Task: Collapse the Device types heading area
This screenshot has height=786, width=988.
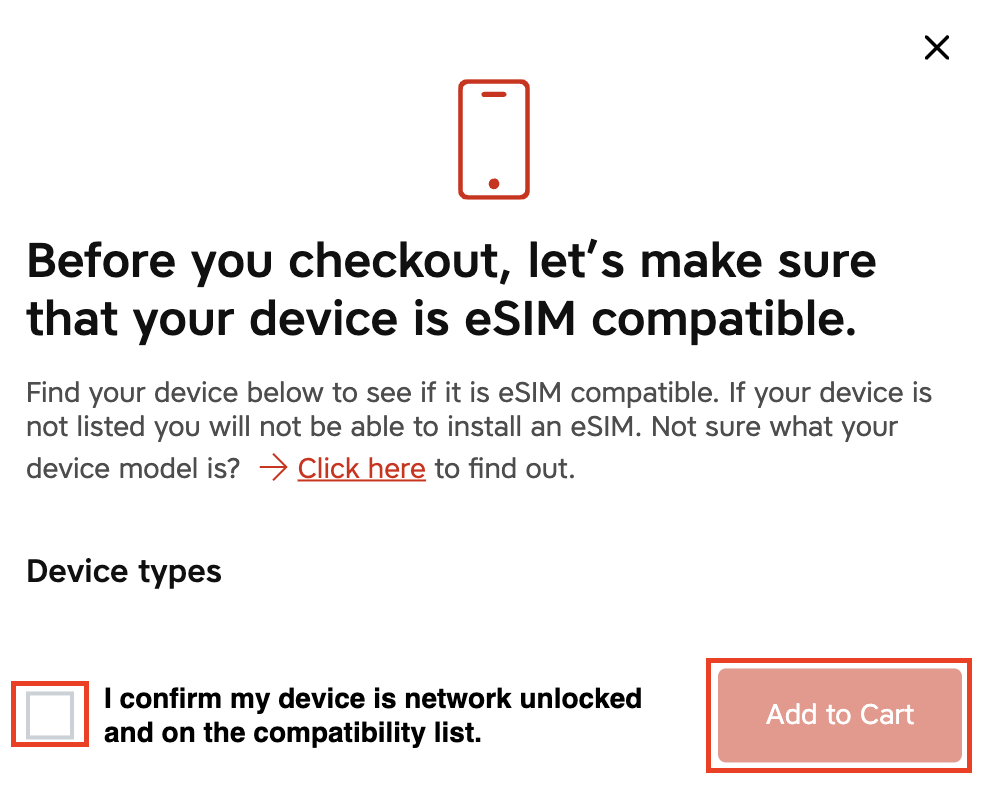Action: point(123,571)
